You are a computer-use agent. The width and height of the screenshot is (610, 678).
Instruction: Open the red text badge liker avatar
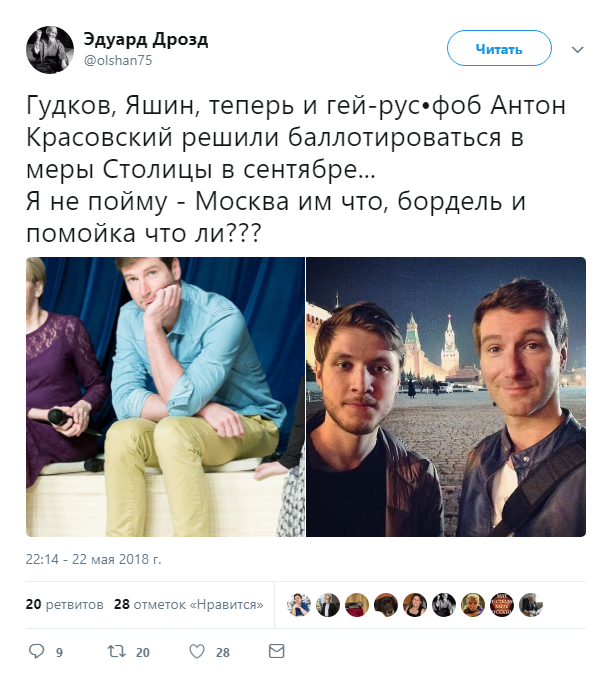501,604
